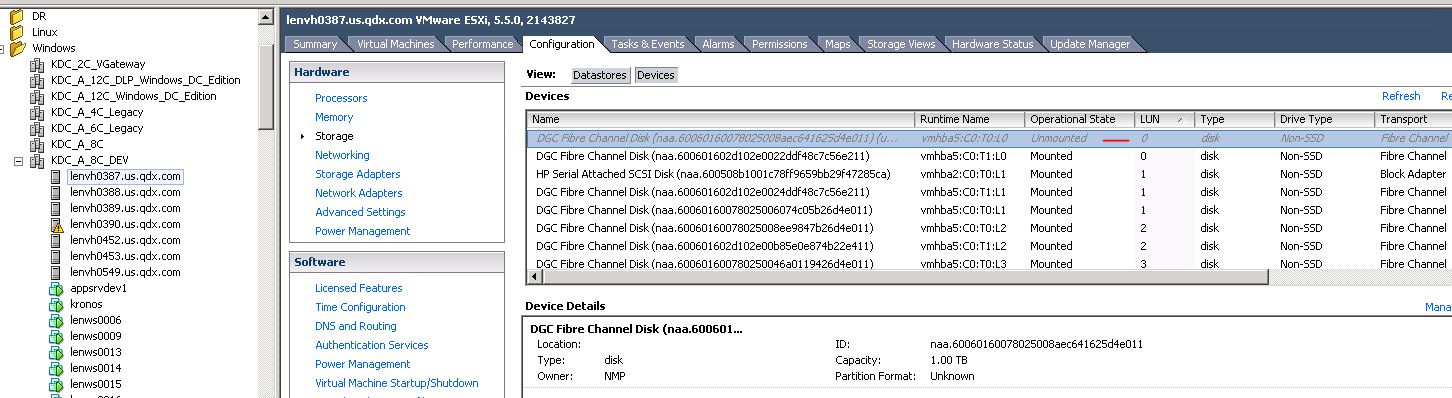Viewport: 1452px width, 398px height.
Task: Sort devices by Name column header
Action: pos(720,119)
